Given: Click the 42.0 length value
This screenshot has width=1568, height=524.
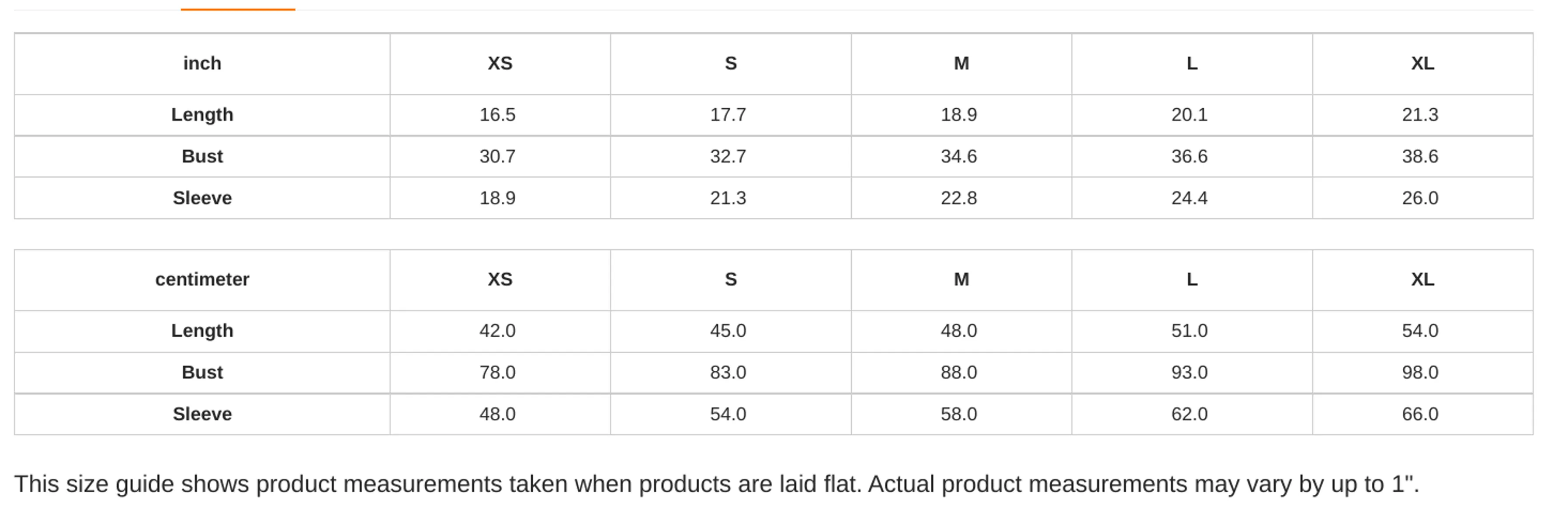Looking at the screenshot, I should 497,331.
